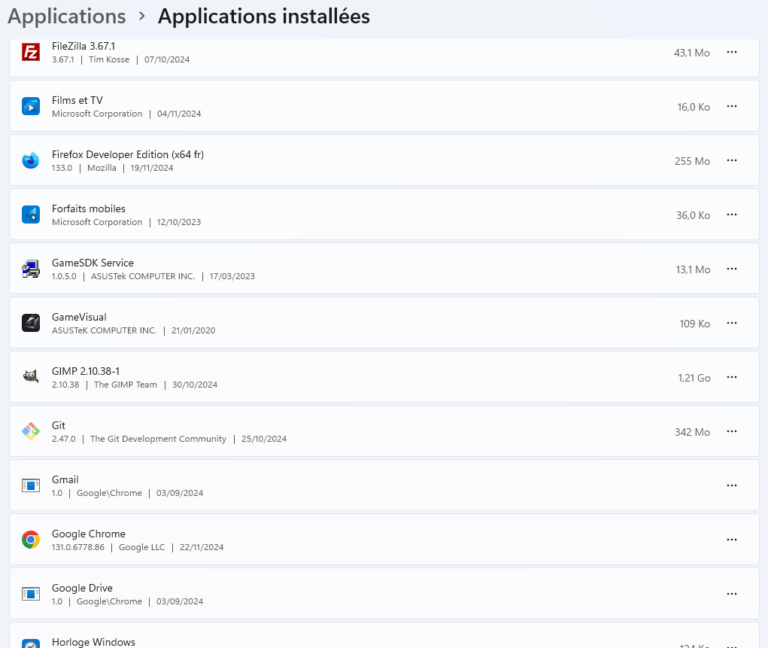Show more options for Google Chrome
This screenshot has width=768, height=648.
(732, 540)
